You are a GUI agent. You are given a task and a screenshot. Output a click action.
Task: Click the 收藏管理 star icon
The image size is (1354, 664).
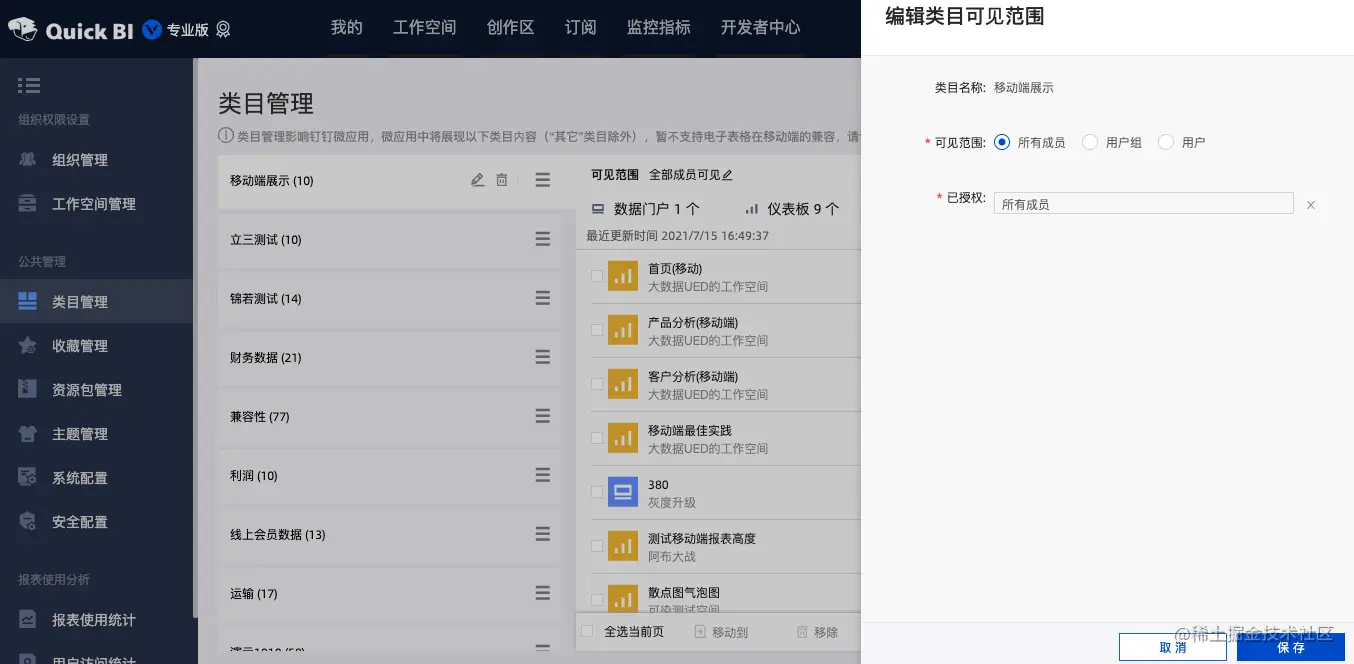tap(28, 345)
